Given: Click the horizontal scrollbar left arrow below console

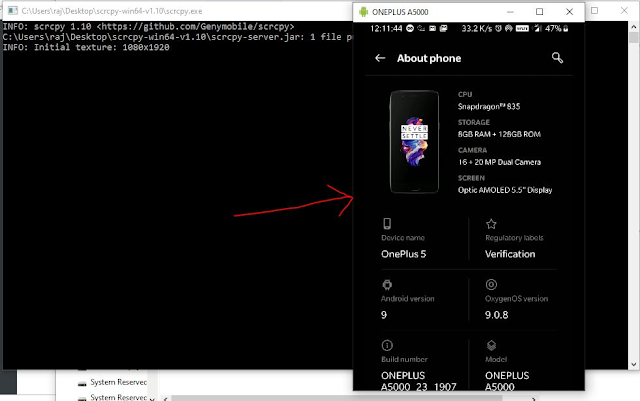Looking at the screenshot, I should [165, 399].
